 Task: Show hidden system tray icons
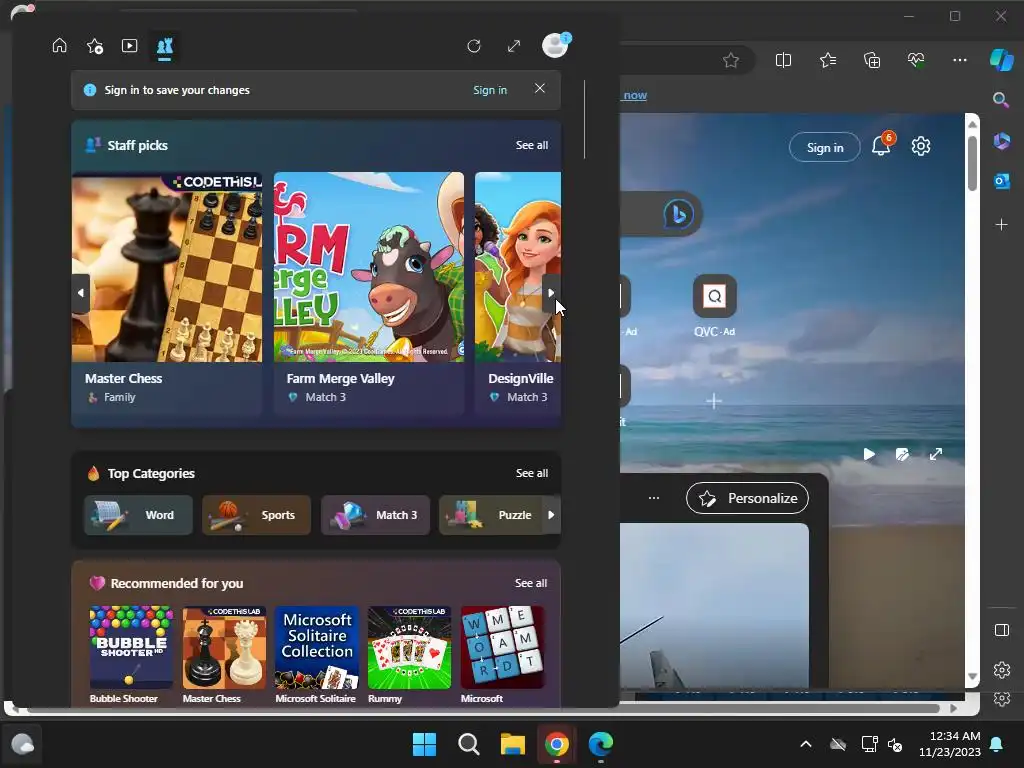(x=806, y=744)
